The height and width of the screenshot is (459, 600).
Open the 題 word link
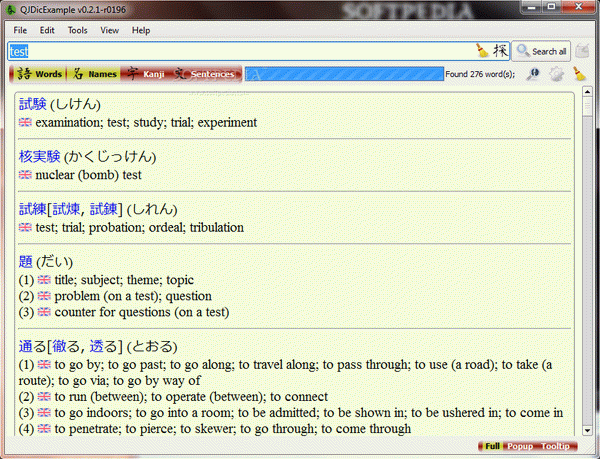(x=26, y=262)
